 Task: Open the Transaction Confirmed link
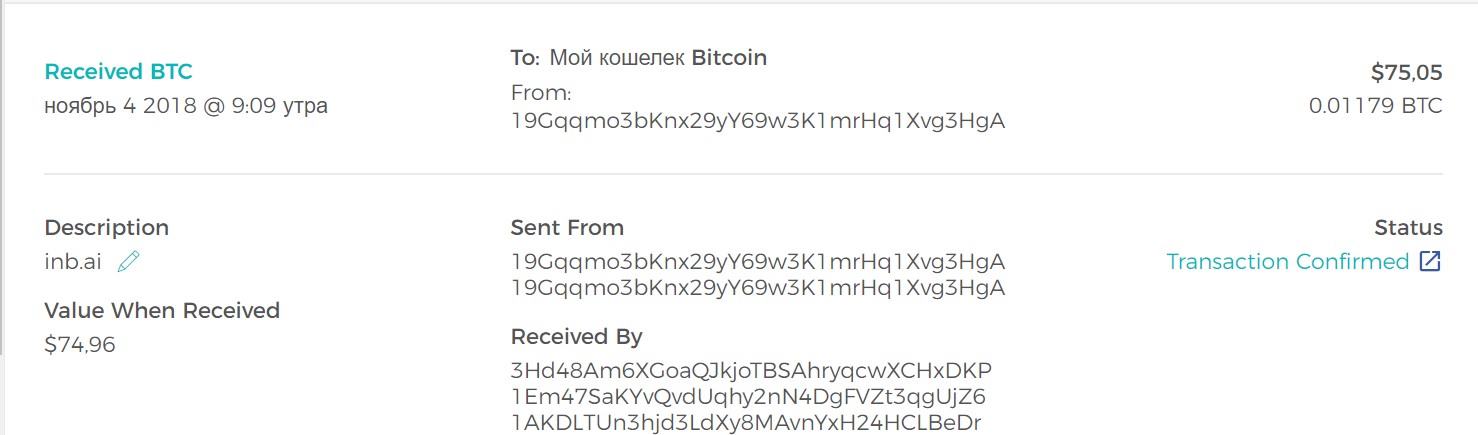coord(1288,262)
